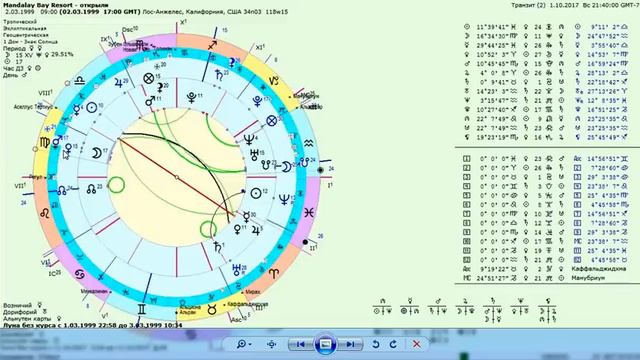
Task: Open the zoom magnifier dropdown in viewer toolbar
Action: 244,344
